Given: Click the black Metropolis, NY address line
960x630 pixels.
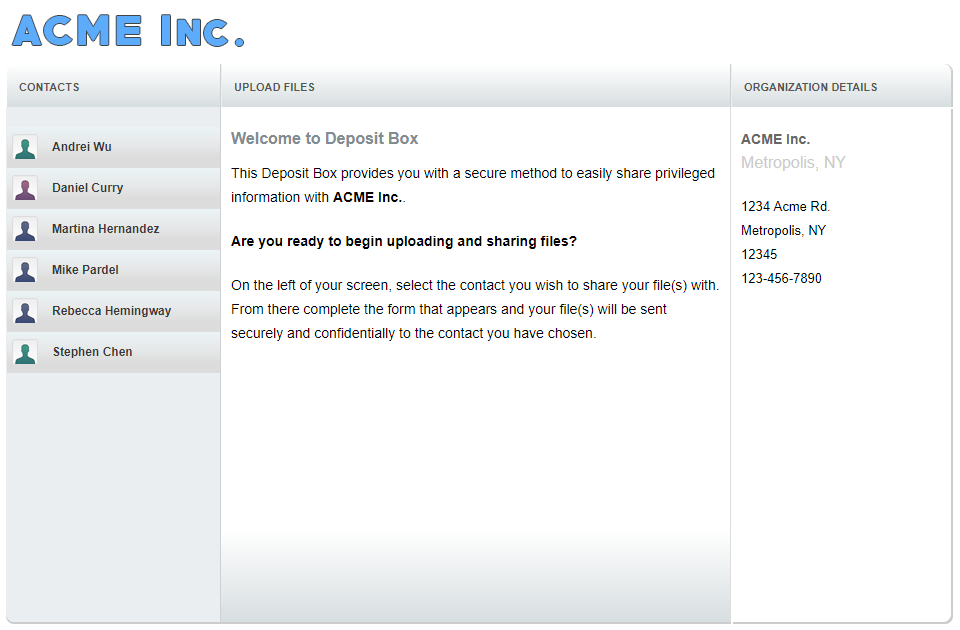Looking at the screenshot, I should point(783,230).
